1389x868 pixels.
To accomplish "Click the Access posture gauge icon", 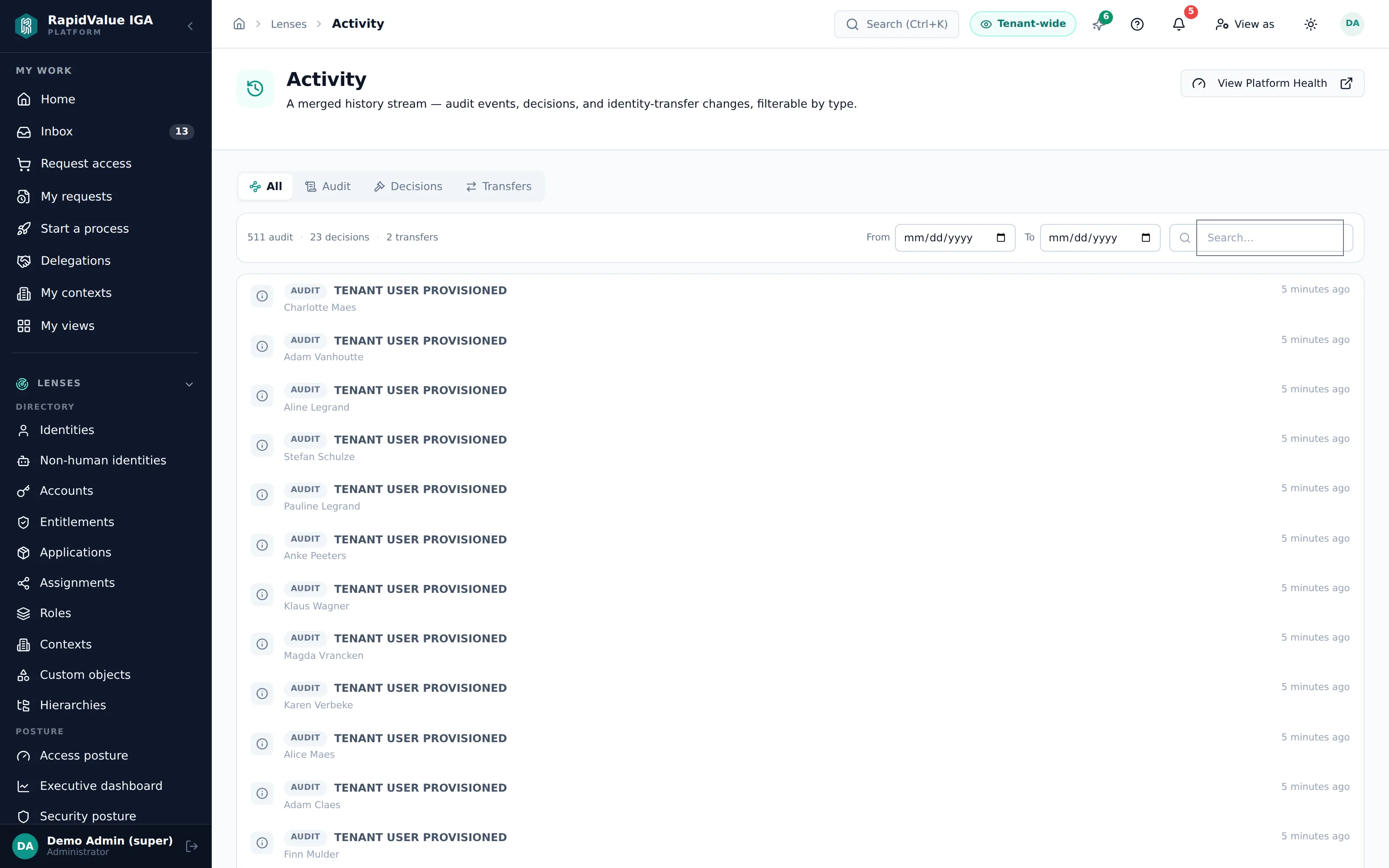I will [x=23, y=756].
